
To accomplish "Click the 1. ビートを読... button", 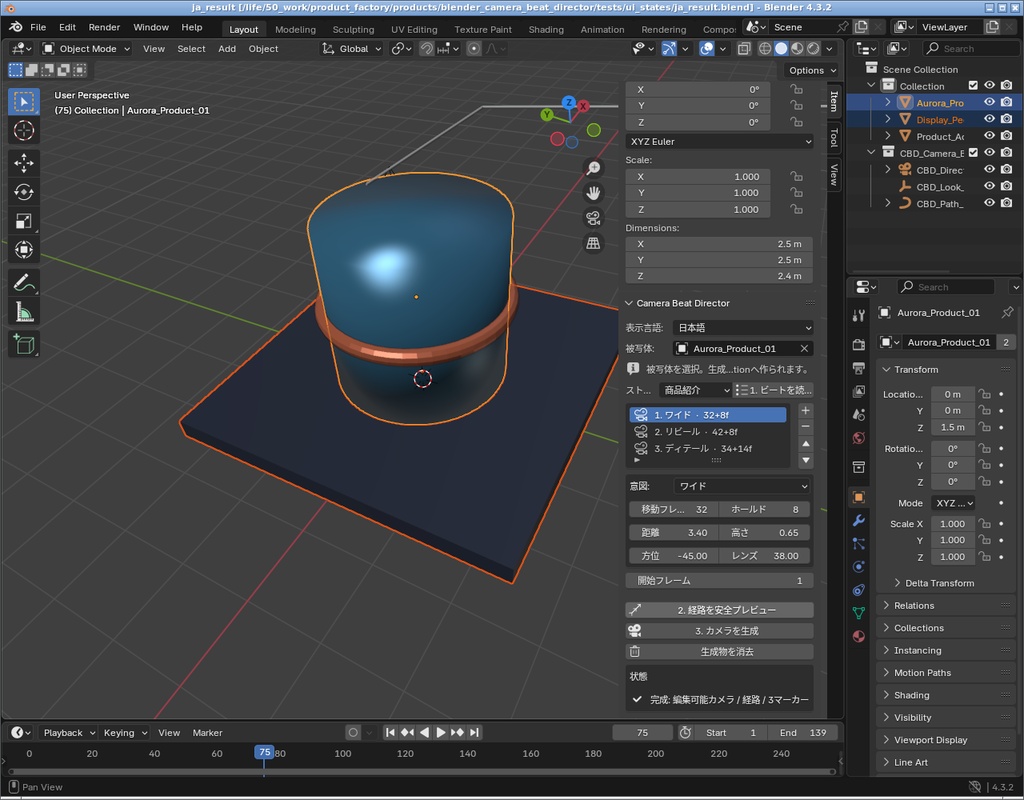I will (773, 390).
